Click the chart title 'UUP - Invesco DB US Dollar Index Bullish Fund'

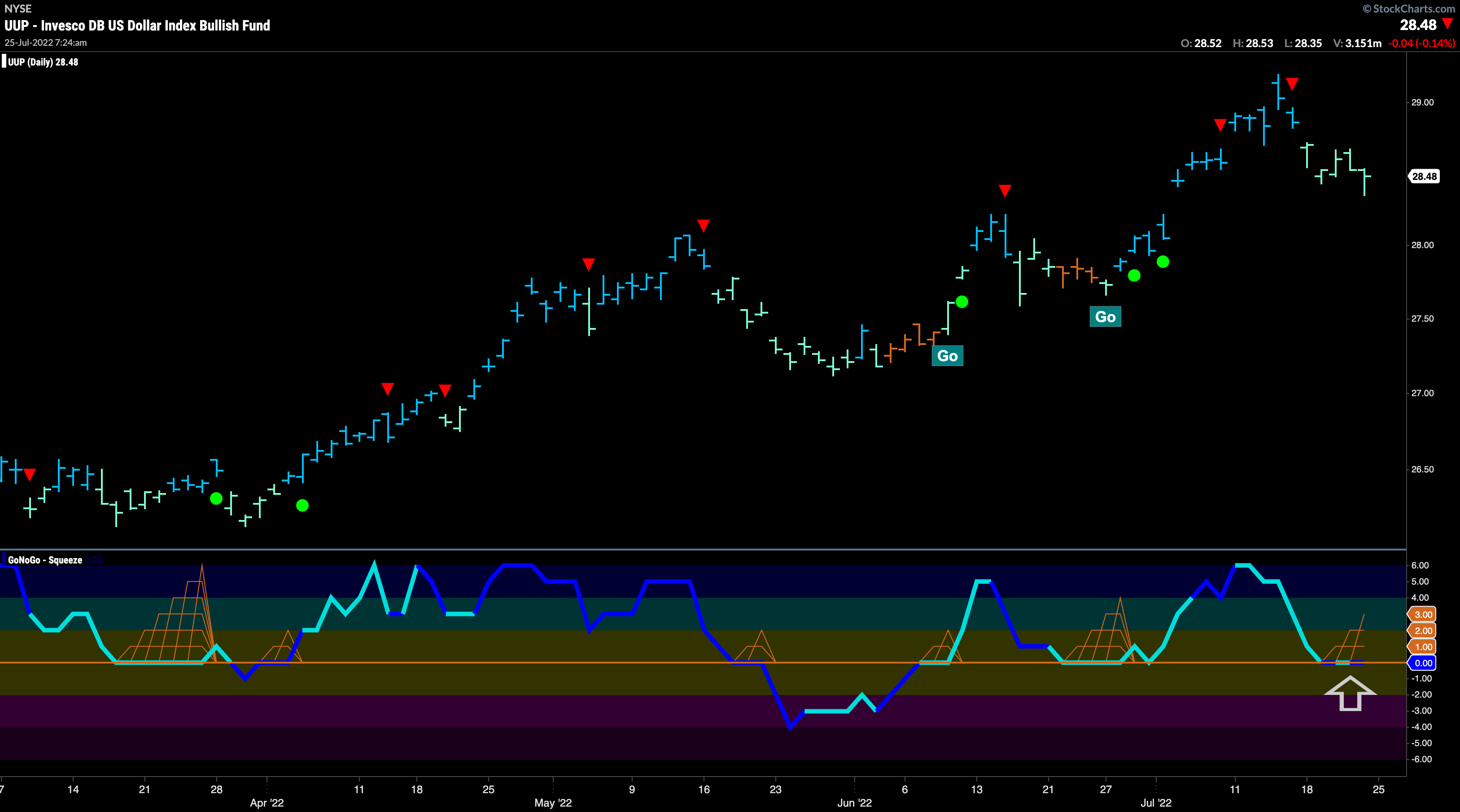(x=137, y=26)
